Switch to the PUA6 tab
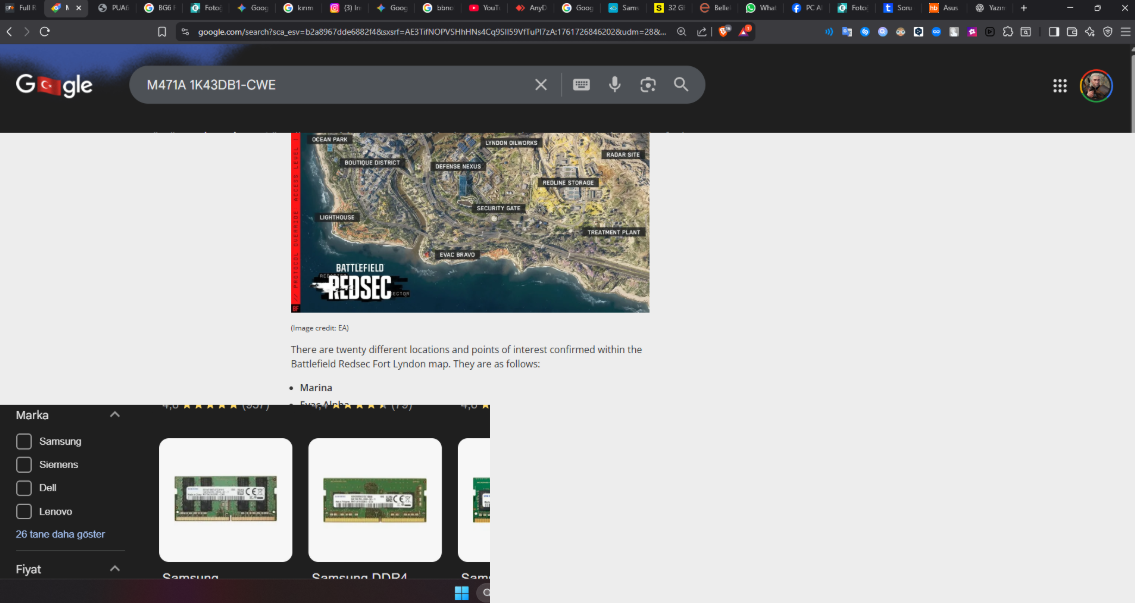Screen dimensions: 1135x603 point(113,8)
